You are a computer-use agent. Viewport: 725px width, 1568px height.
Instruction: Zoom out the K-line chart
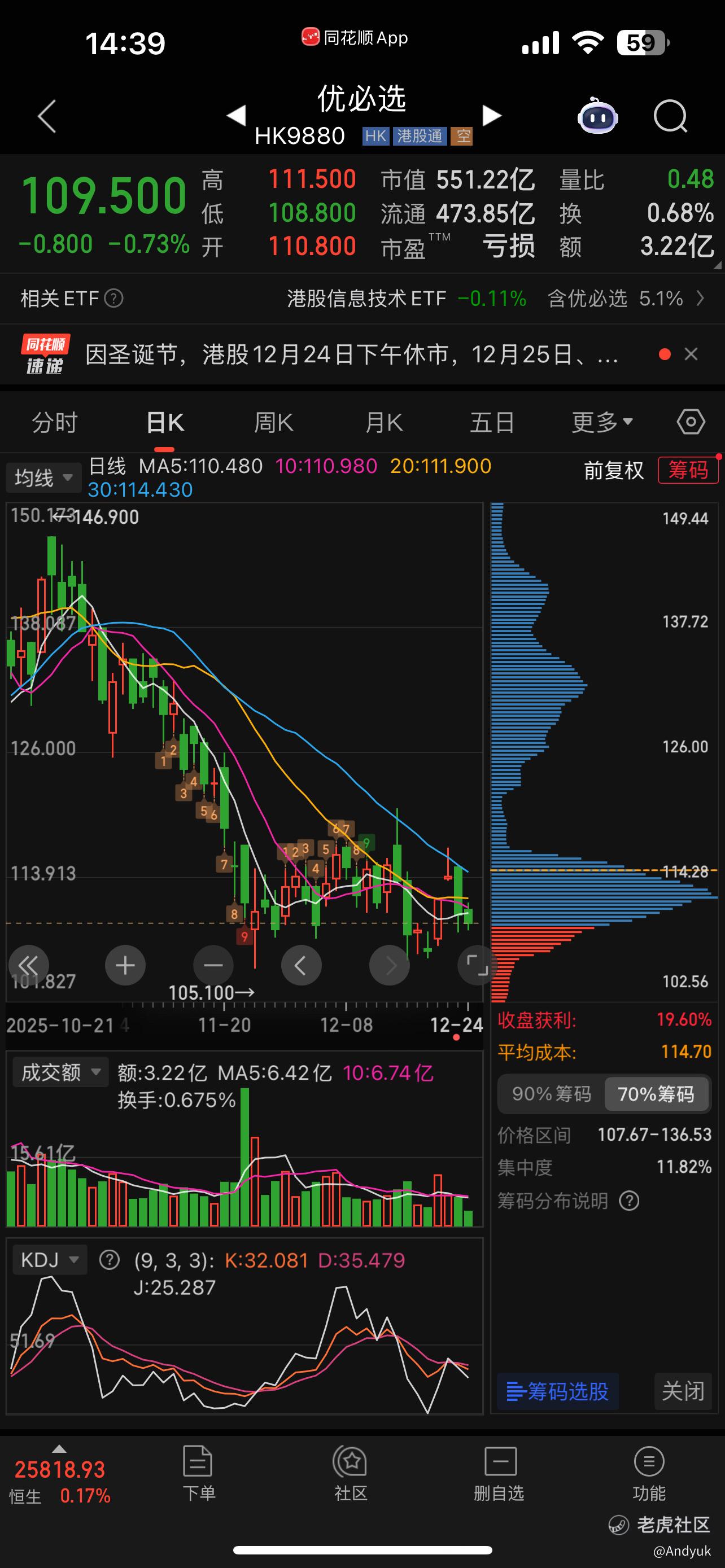[213, 965]
